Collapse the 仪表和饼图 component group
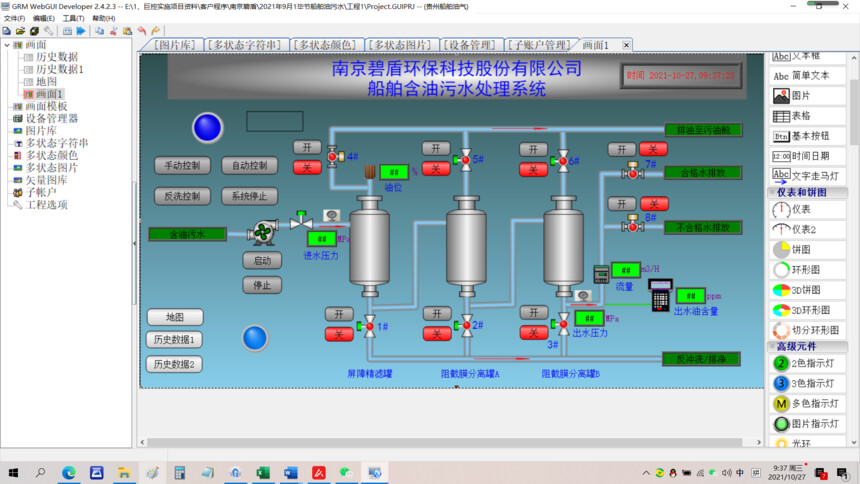 [x=772, y=192]
